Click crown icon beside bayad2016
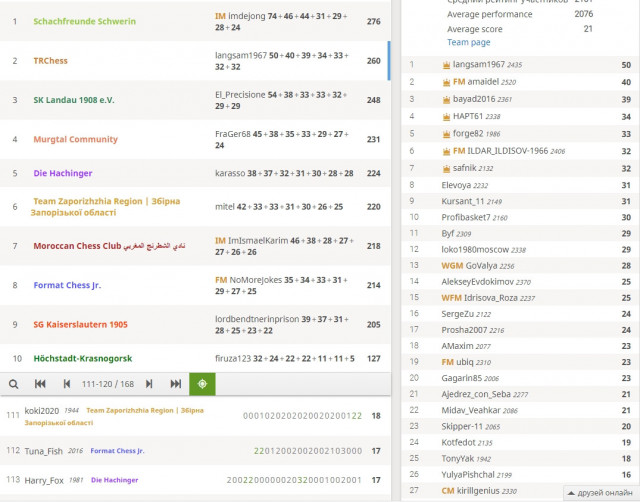This screenshot has width=640, height=502. [446, 99]
